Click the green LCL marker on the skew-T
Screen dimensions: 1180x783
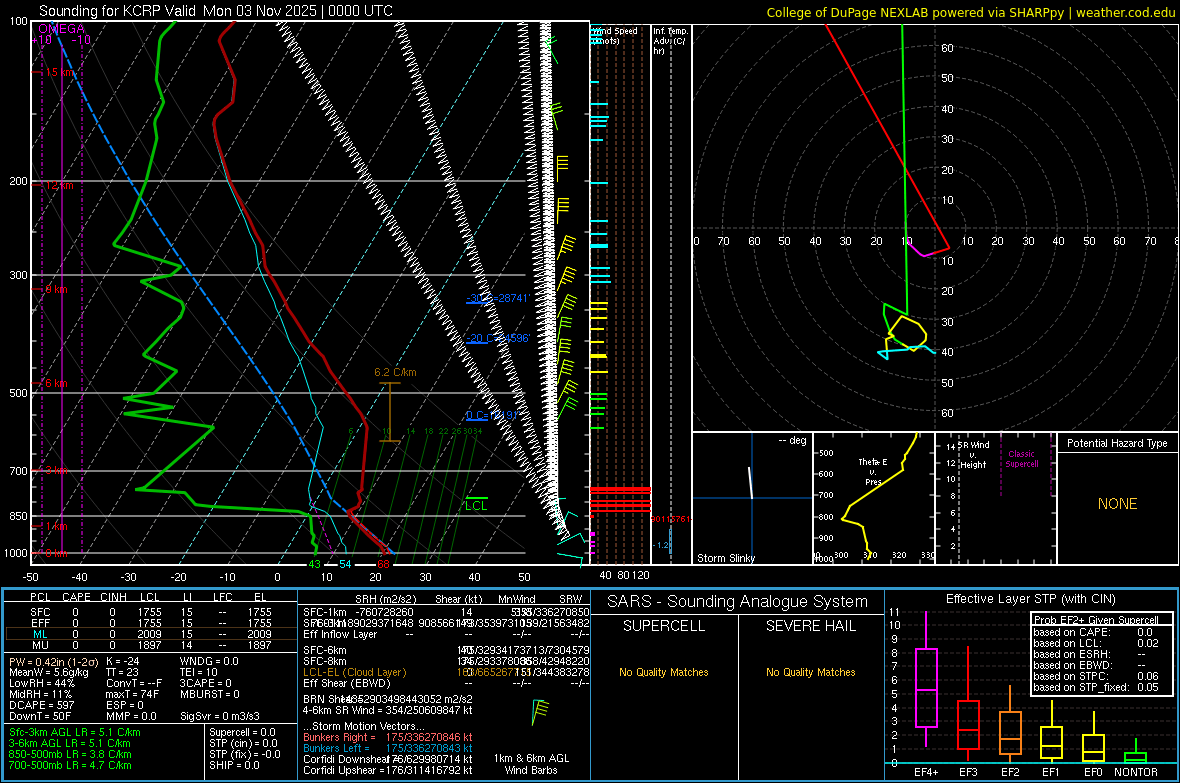[476, 505]
